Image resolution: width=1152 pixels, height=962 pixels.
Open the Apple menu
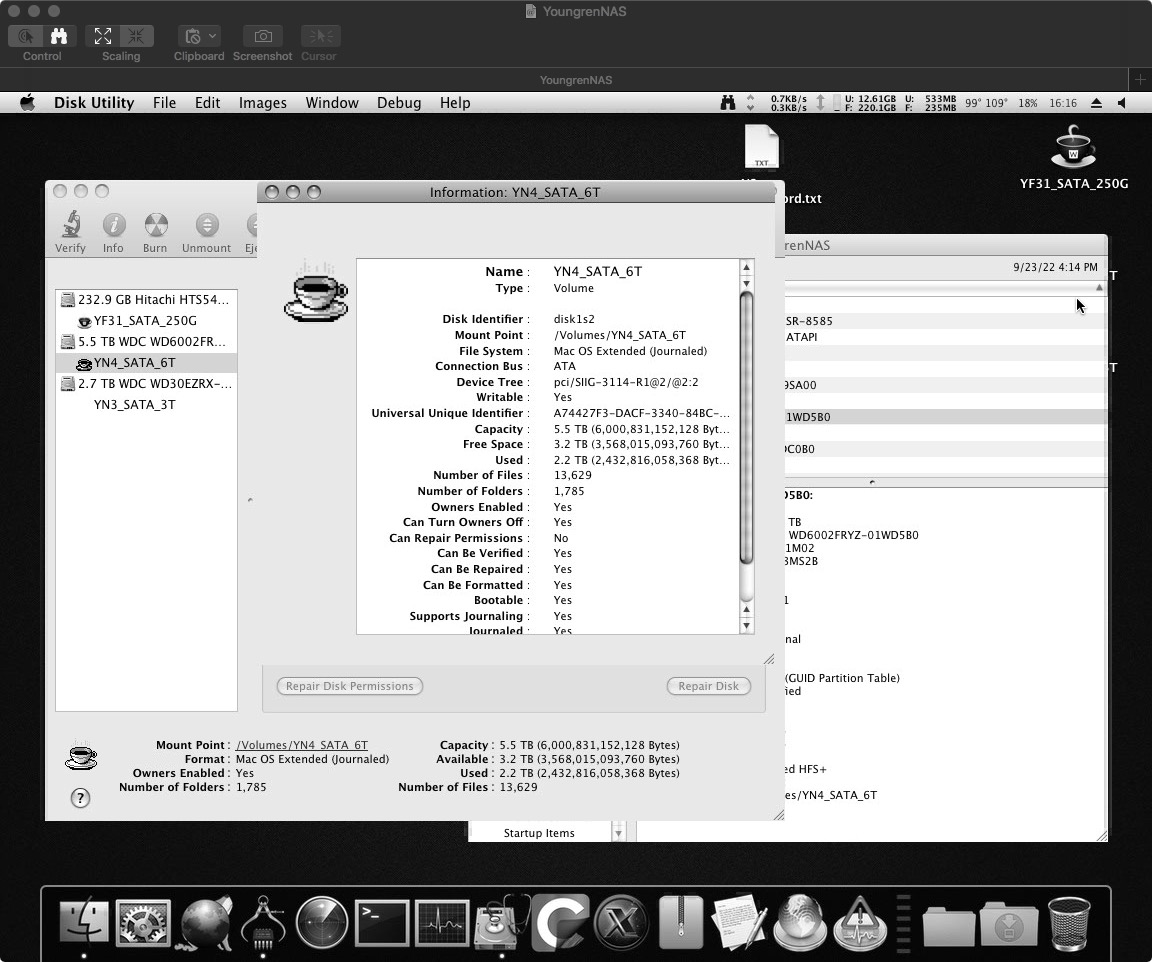coord(27,103)
